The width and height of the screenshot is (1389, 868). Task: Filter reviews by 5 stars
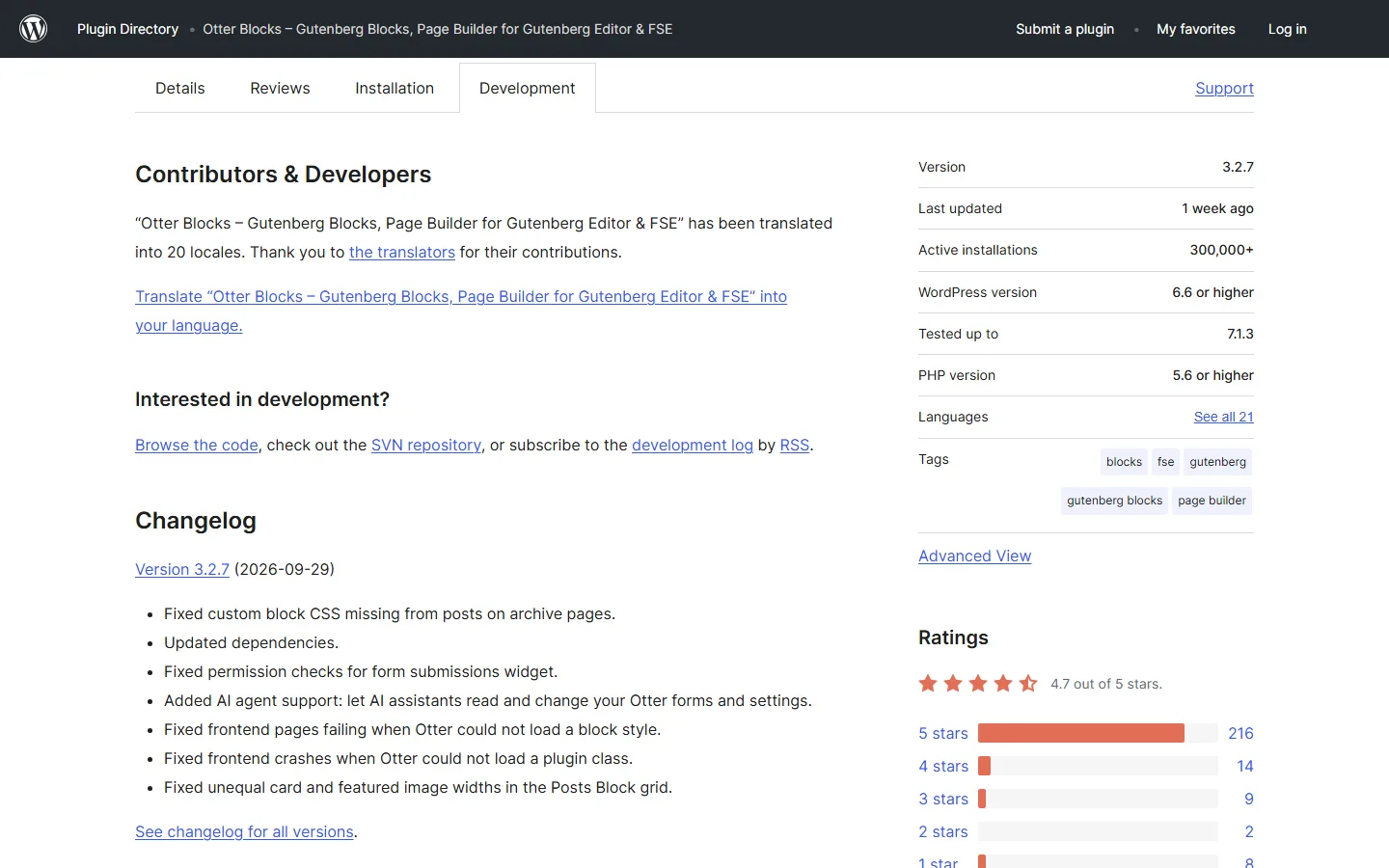pos(943,733)
